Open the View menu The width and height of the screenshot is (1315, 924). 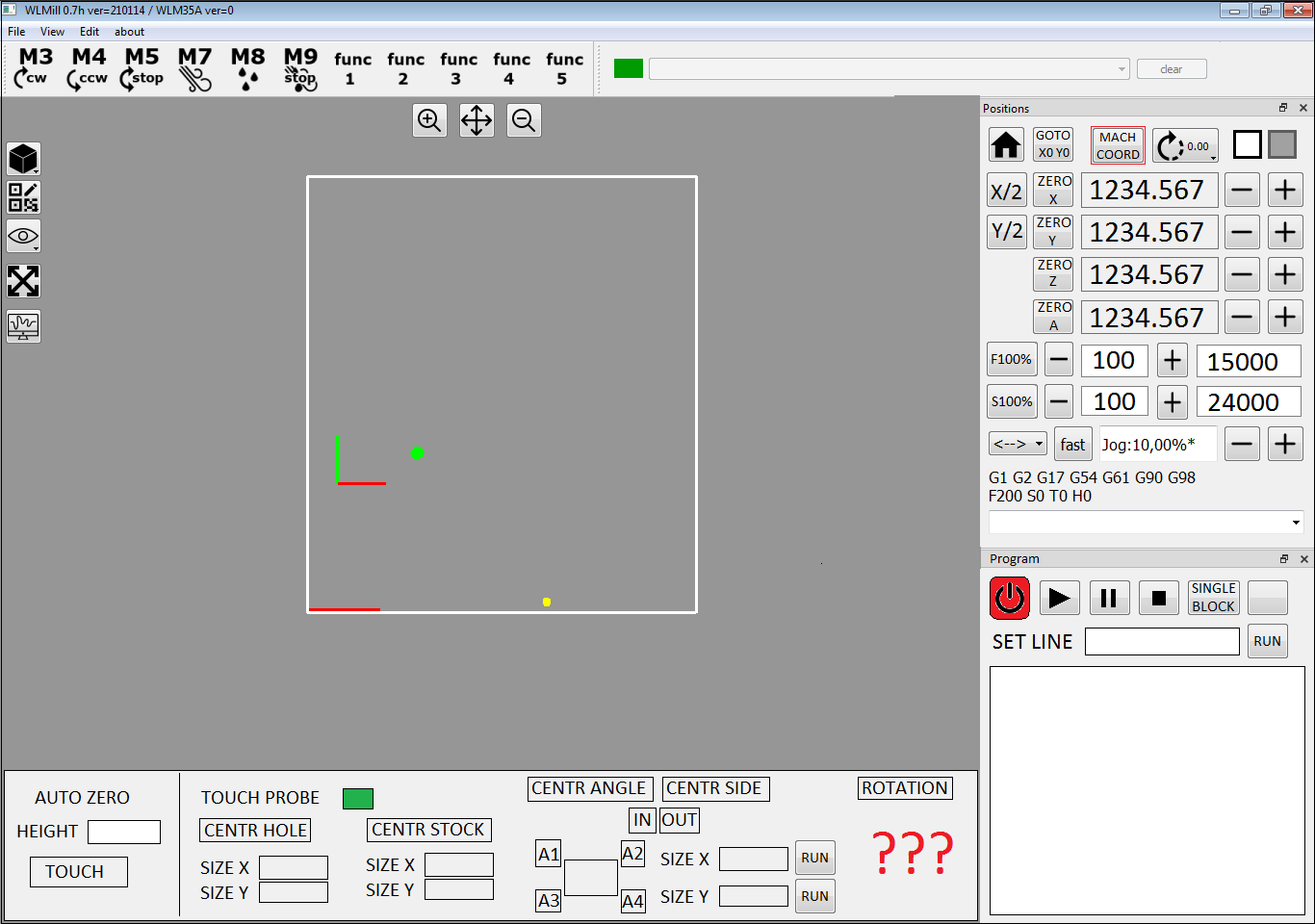coord(52,32)
